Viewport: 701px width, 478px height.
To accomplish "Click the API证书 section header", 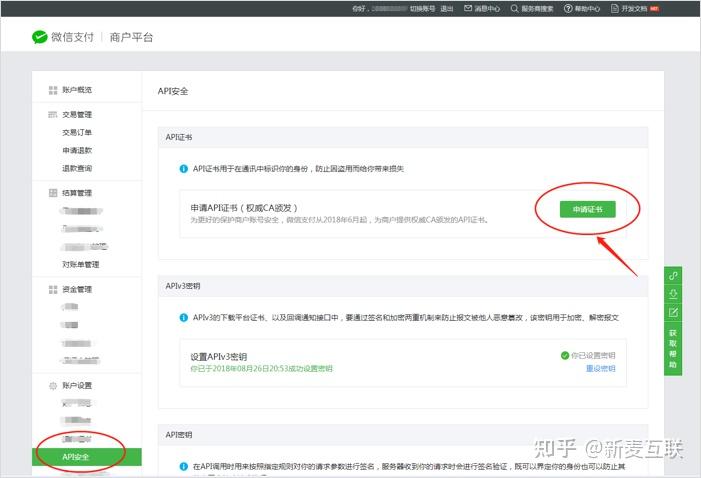I will [179, 137].
